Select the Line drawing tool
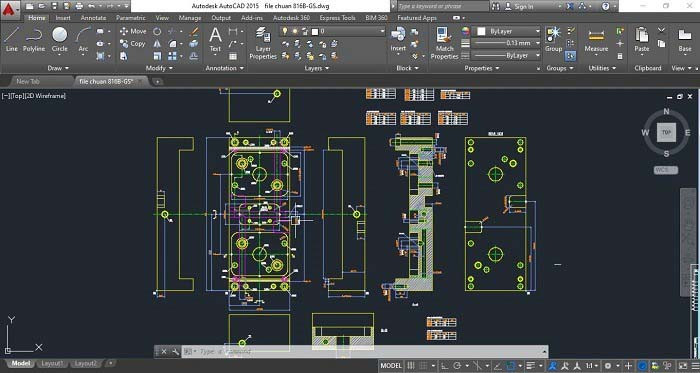This screenshot has width=700, height=373. click(12, 39)
